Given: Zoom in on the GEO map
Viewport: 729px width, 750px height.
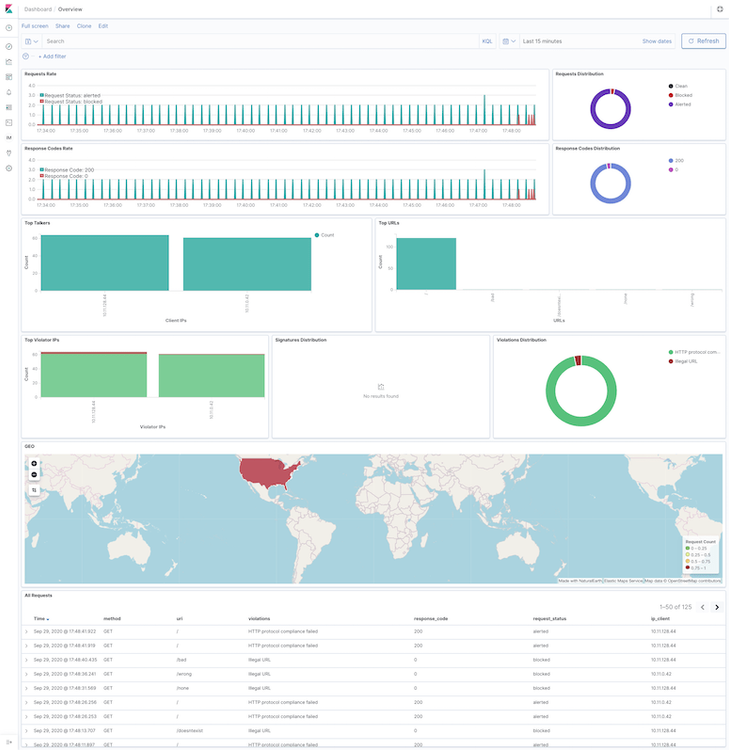Looking at the screenshot, I should 34,464.
